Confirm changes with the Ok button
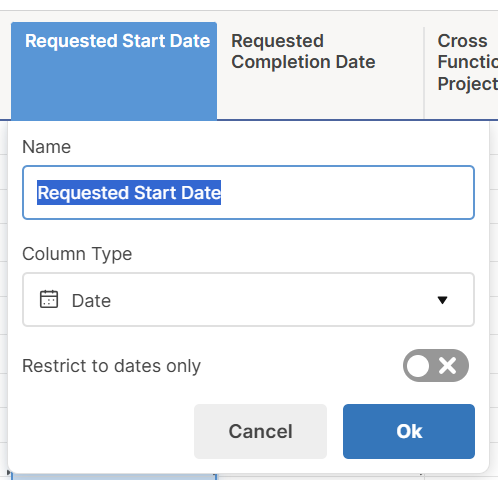 (x=409, y=431)
